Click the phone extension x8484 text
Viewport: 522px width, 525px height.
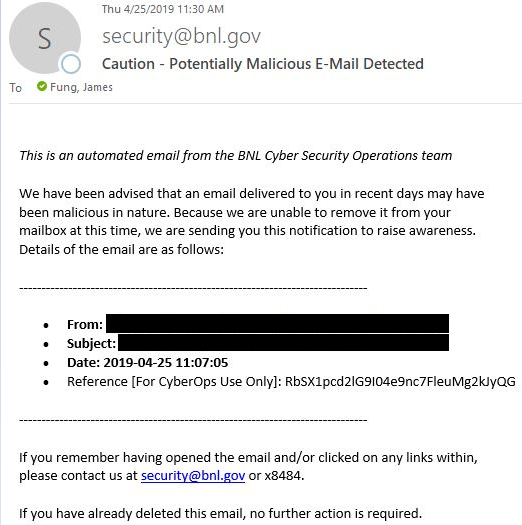(x=284, y=475)
